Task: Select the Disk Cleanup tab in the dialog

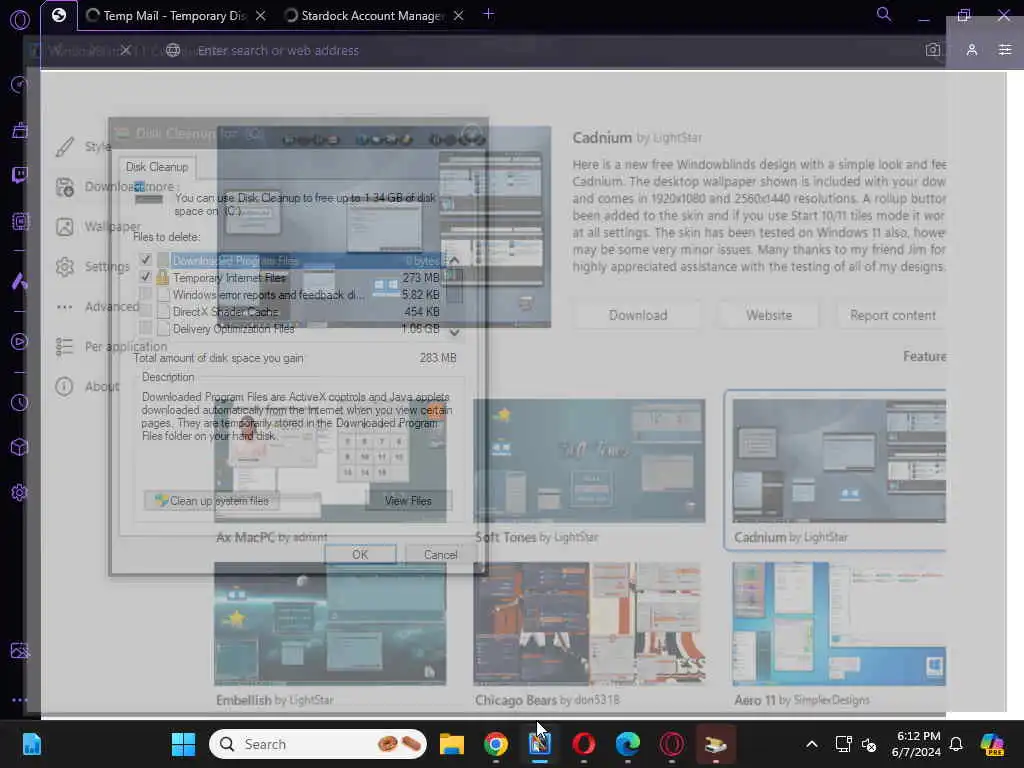Action: pos(157,167)
